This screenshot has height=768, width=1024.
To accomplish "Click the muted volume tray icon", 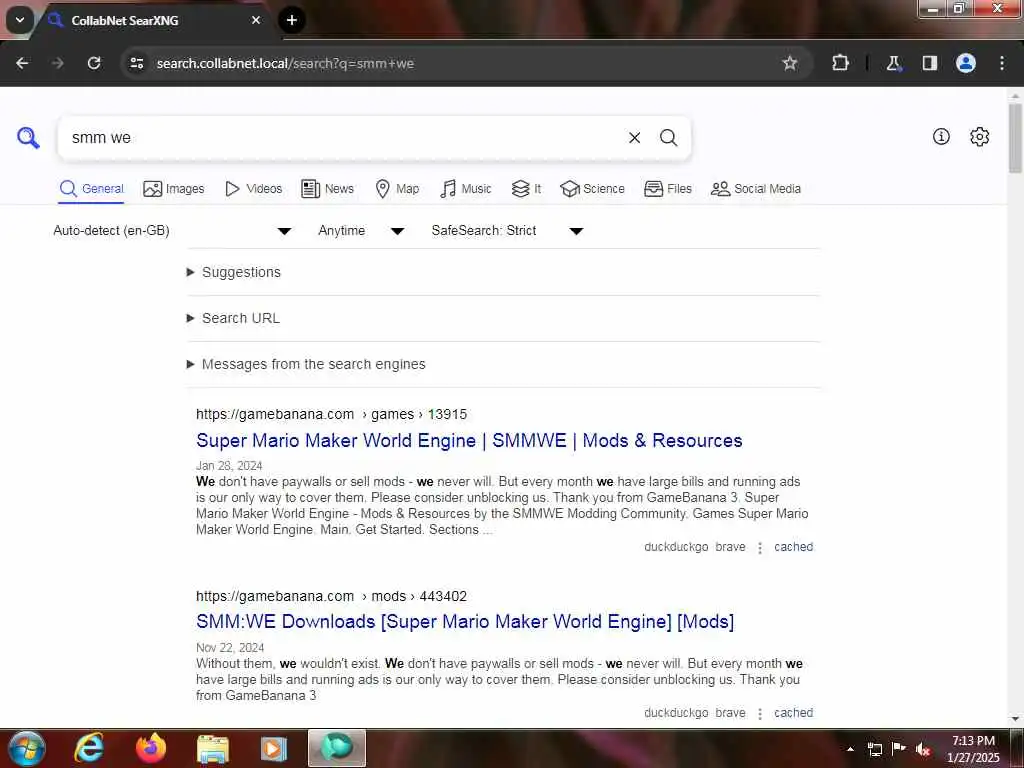I will pos(923,749).
